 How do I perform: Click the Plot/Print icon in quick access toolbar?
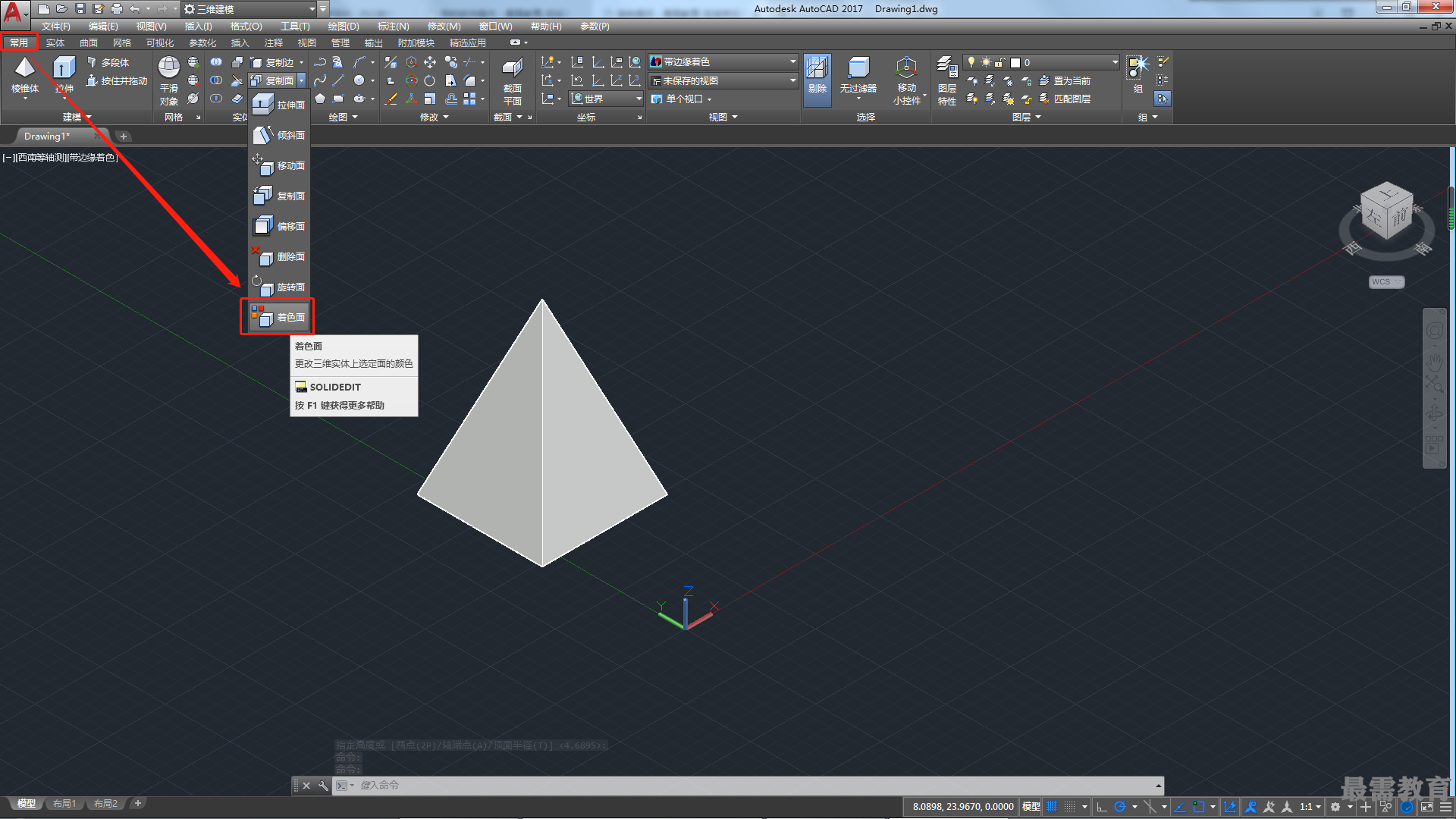117,9
